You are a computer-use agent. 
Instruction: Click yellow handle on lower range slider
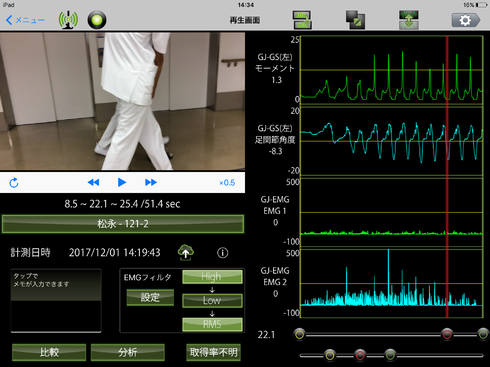(x=330, y=355)
